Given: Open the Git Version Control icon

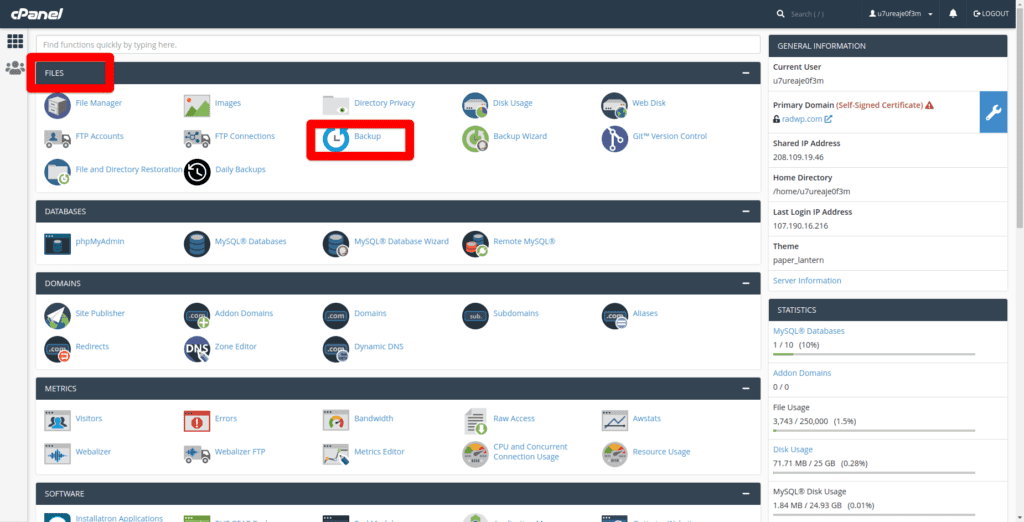Looking at the screenshot, I should [614, 137].
